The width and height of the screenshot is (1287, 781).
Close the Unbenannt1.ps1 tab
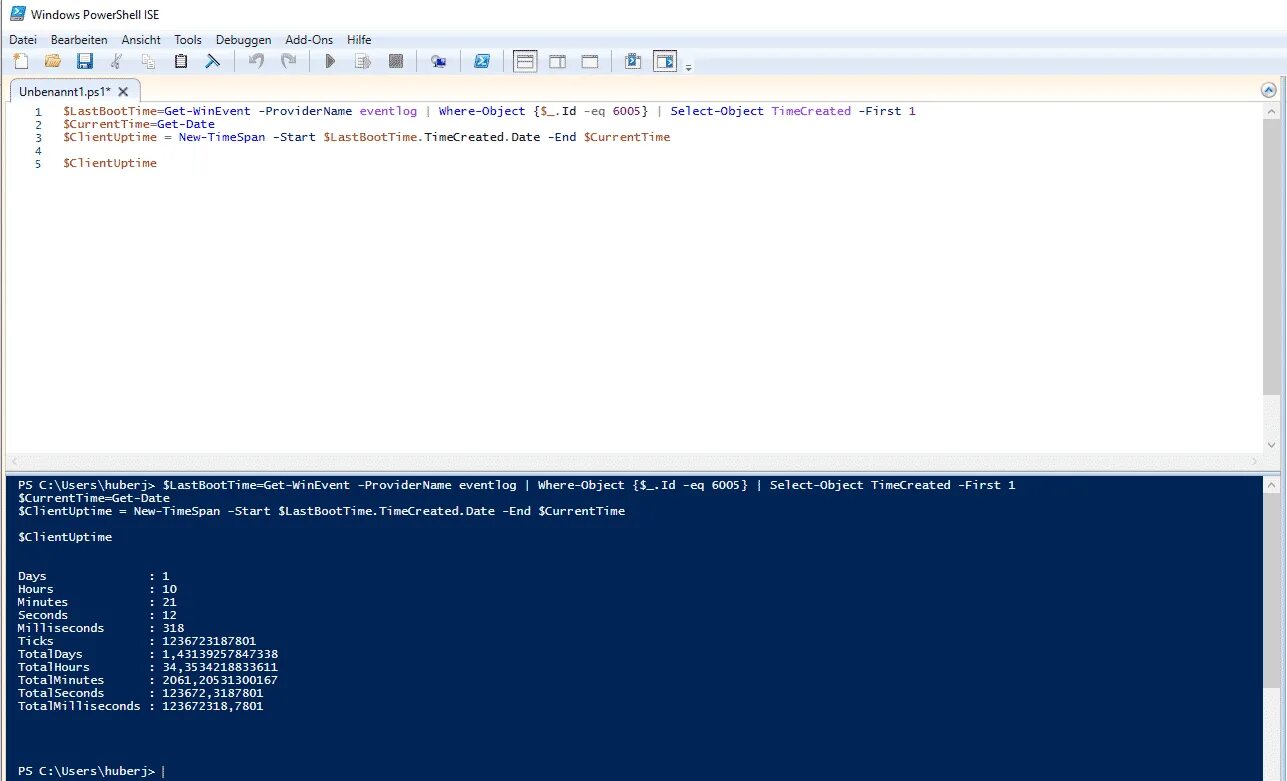tap(123, 91)
